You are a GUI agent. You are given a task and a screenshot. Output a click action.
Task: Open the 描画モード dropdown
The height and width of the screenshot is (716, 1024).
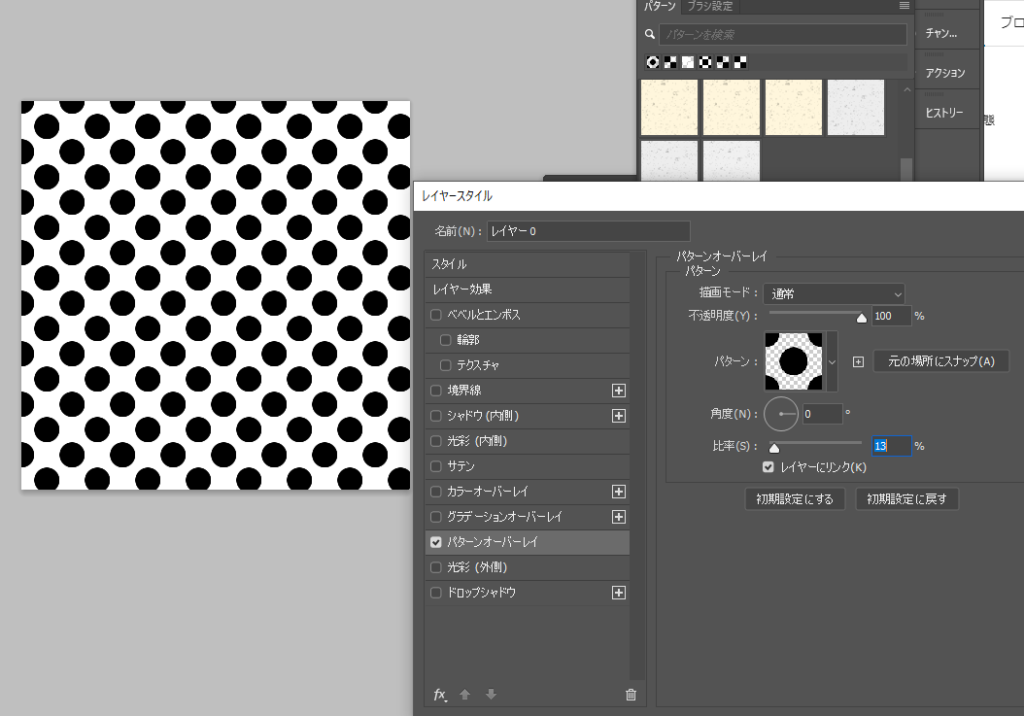point(834,294)
